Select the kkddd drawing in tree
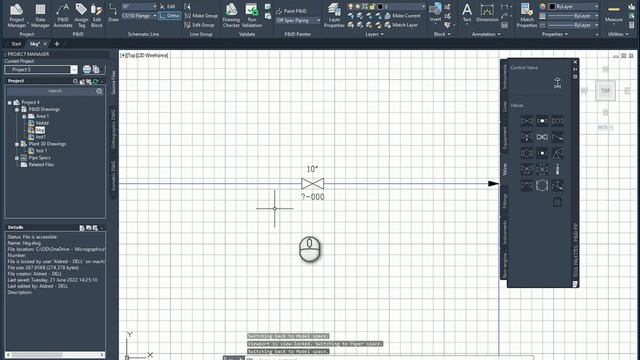Image resolution: width=640 pixels, height=360 pixels. [x=42, y=123]
